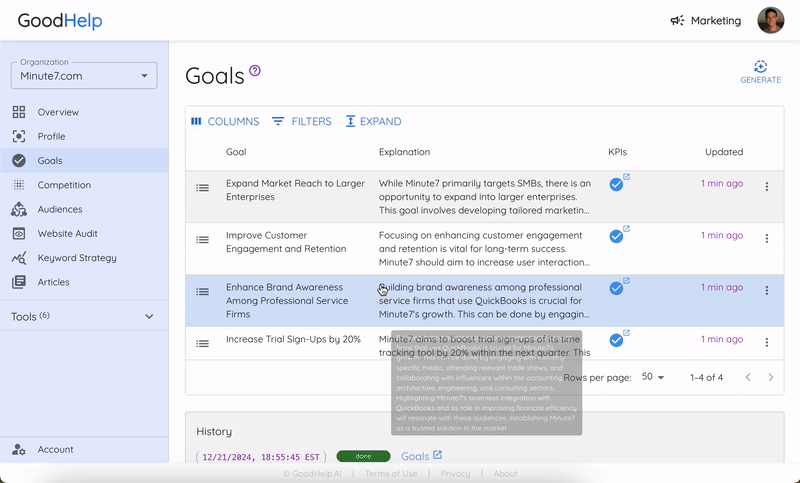The image size is (800, 483).
Task: Click explanation starting 'While Minute7 primarily targets SMBs'
Action: pyautogui.click(x=485, y=197)
